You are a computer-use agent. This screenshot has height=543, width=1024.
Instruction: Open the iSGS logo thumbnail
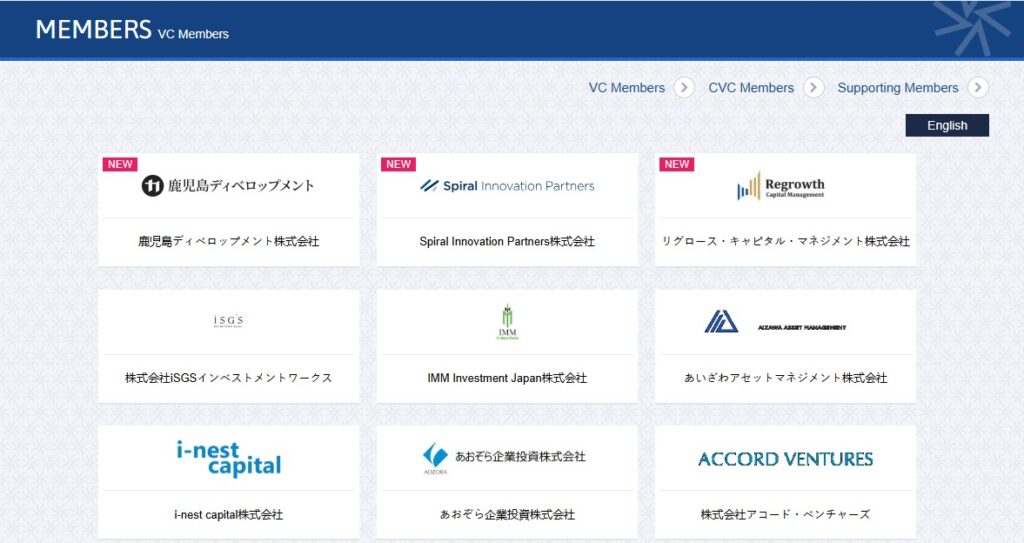228,320
